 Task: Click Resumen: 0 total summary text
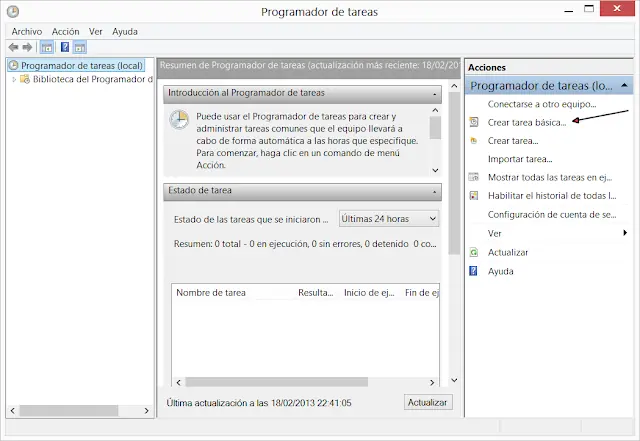pos(305,244)
